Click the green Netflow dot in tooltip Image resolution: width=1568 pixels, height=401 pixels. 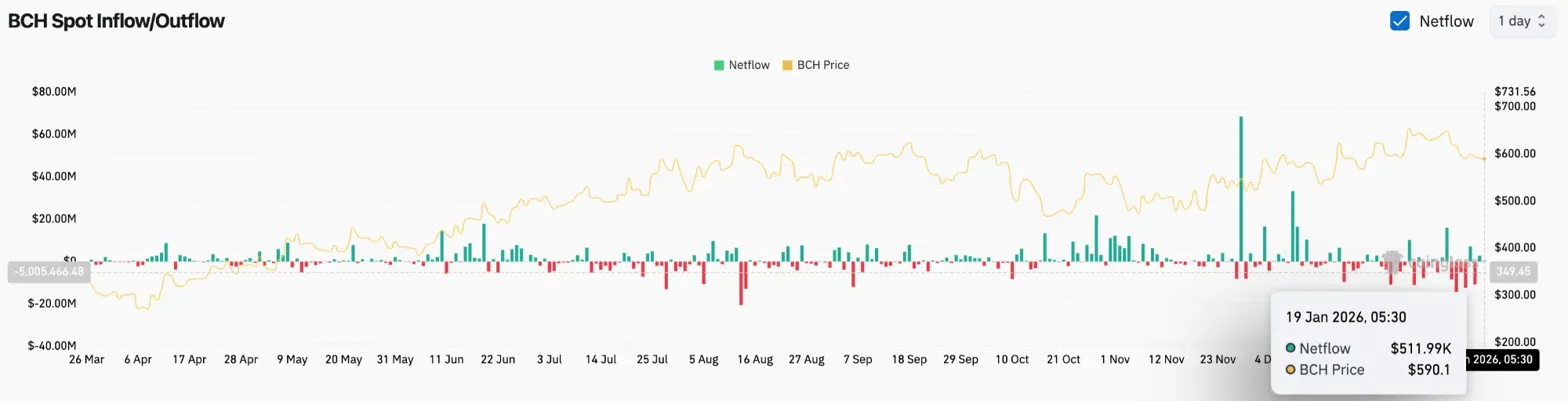(1291, 348)
